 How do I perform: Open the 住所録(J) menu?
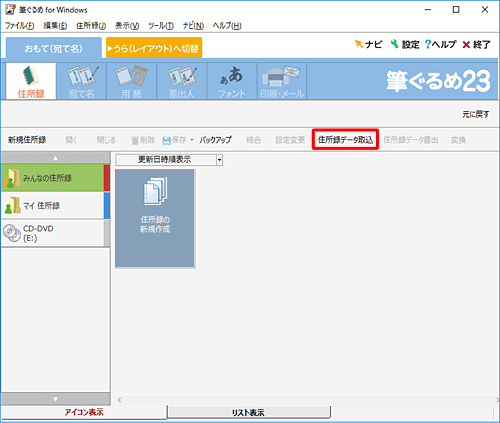[x=91, y=26]
